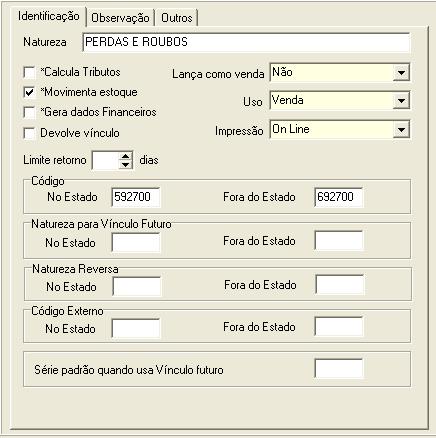Click the Impressão combo box showing On Line
This screenshot has width=436, height=438.
click(340, 130)
